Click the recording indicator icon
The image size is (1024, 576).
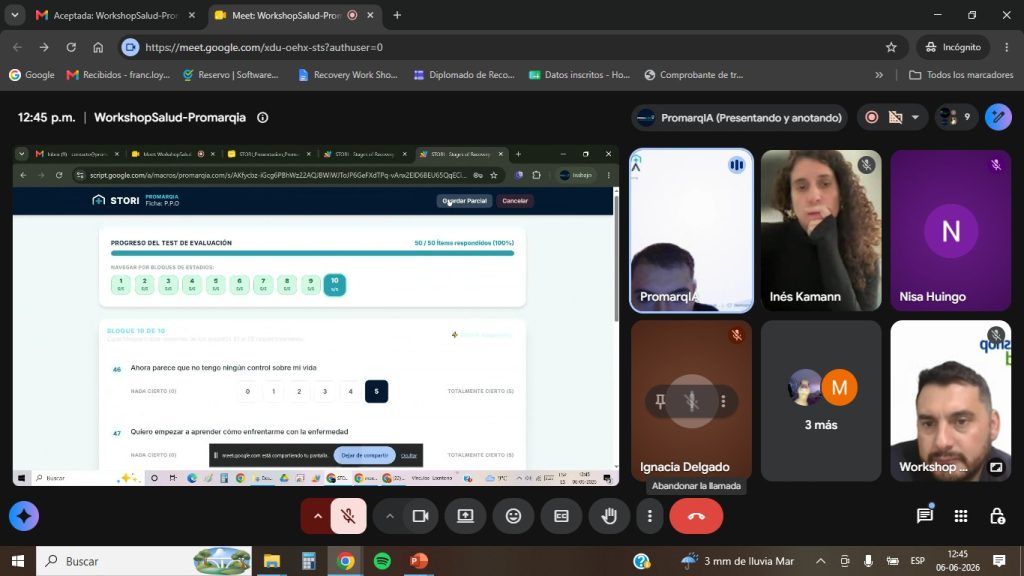[x=871, y=118]
